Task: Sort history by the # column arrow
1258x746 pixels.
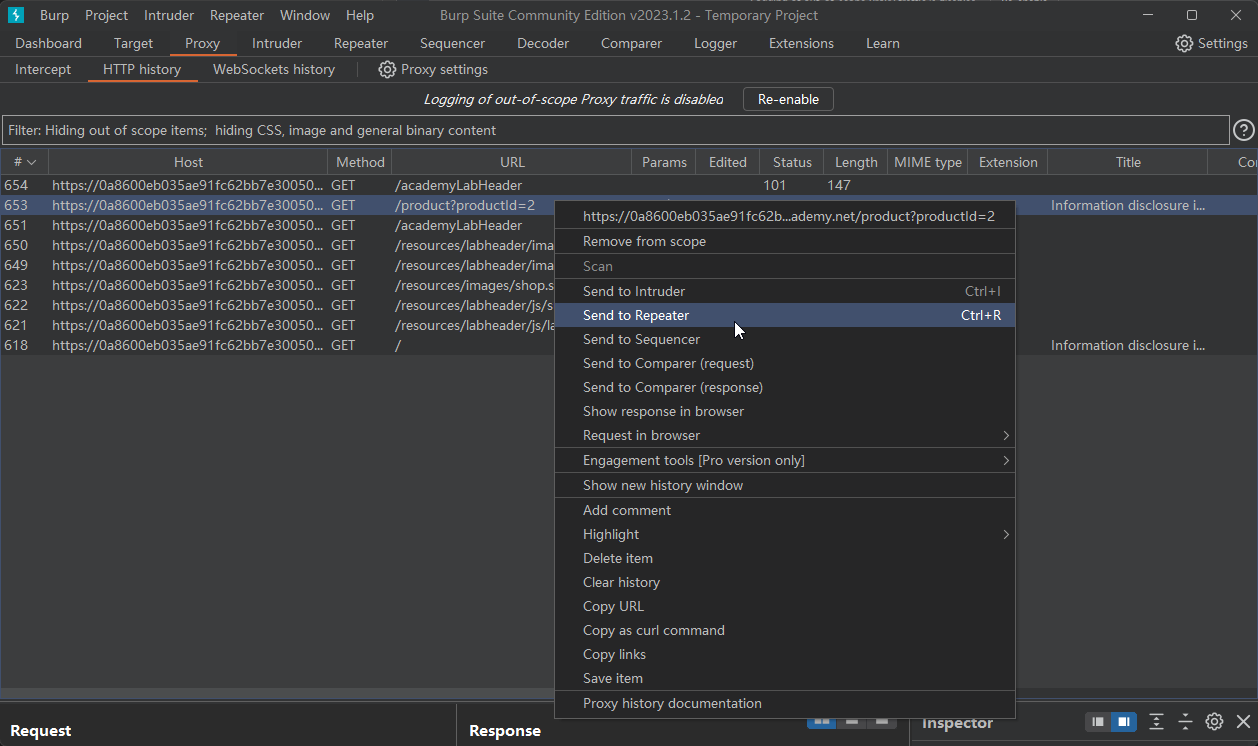Action: point(31,162)
